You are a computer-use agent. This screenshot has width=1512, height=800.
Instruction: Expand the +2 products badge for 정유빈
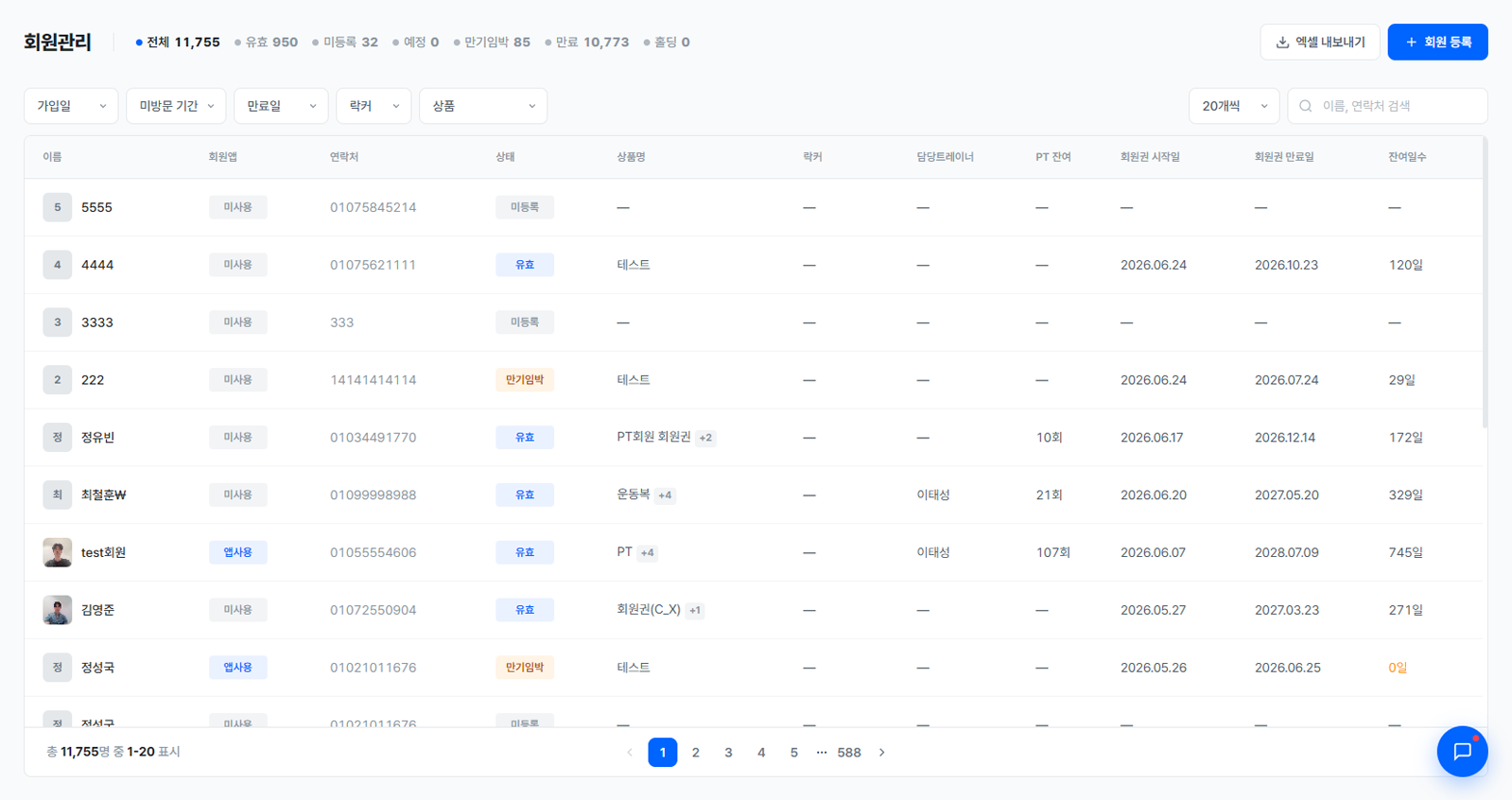coord(705,438)
